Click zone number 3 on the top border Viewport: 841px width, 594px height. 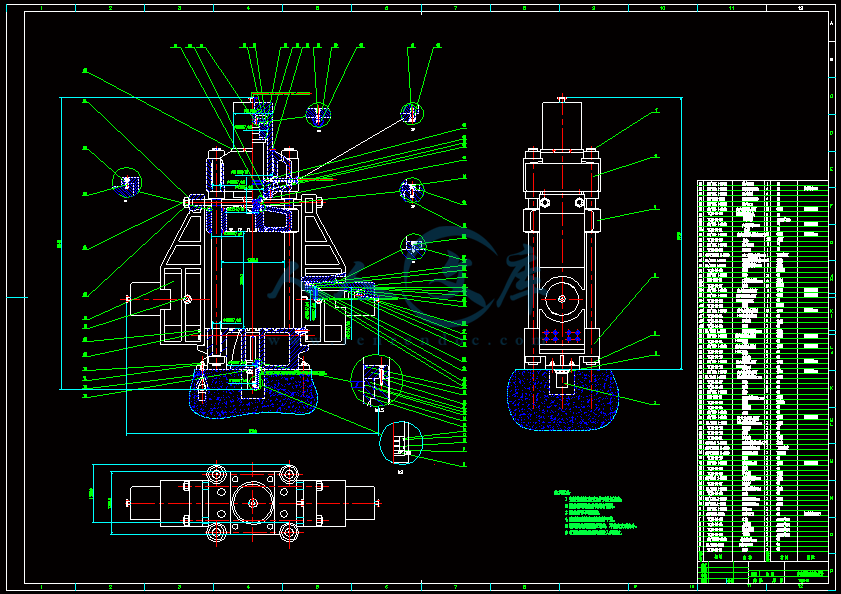click(x=179, y=8)
